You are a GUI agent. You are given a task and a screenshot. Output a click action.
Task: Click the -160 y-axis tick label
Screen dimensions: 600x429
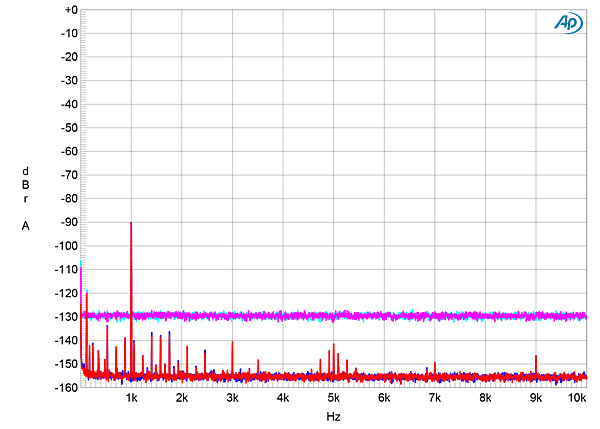(x=67, y=387)
